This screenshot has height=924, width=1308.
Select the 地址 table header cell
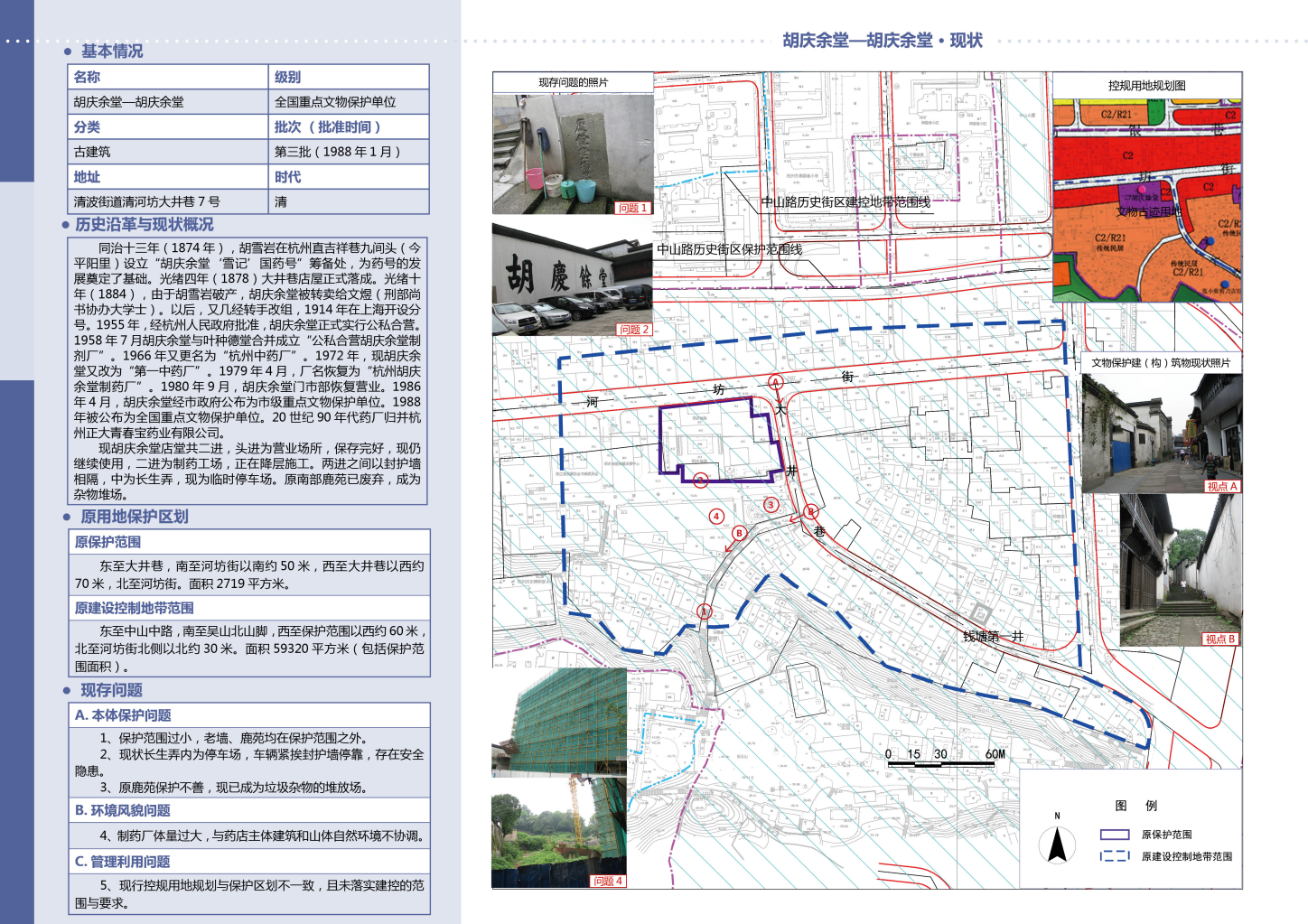(x=168, y=177)
